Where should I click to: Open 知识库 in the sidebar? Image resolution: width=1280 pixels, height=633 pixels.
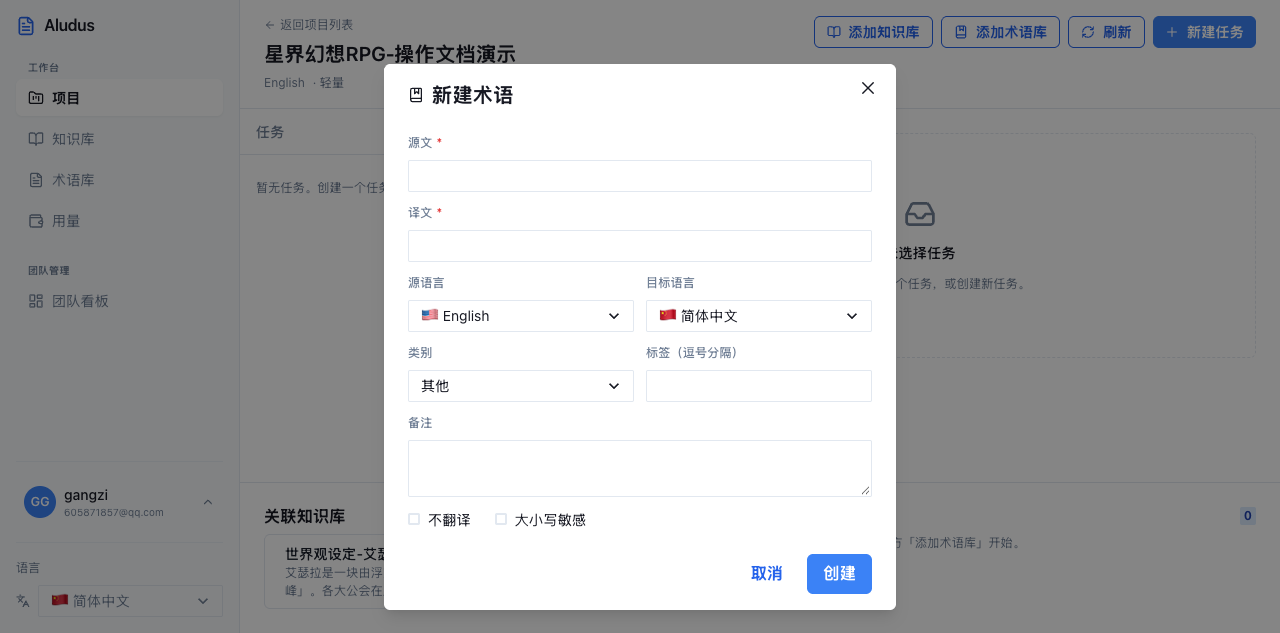tap(119, 139)
